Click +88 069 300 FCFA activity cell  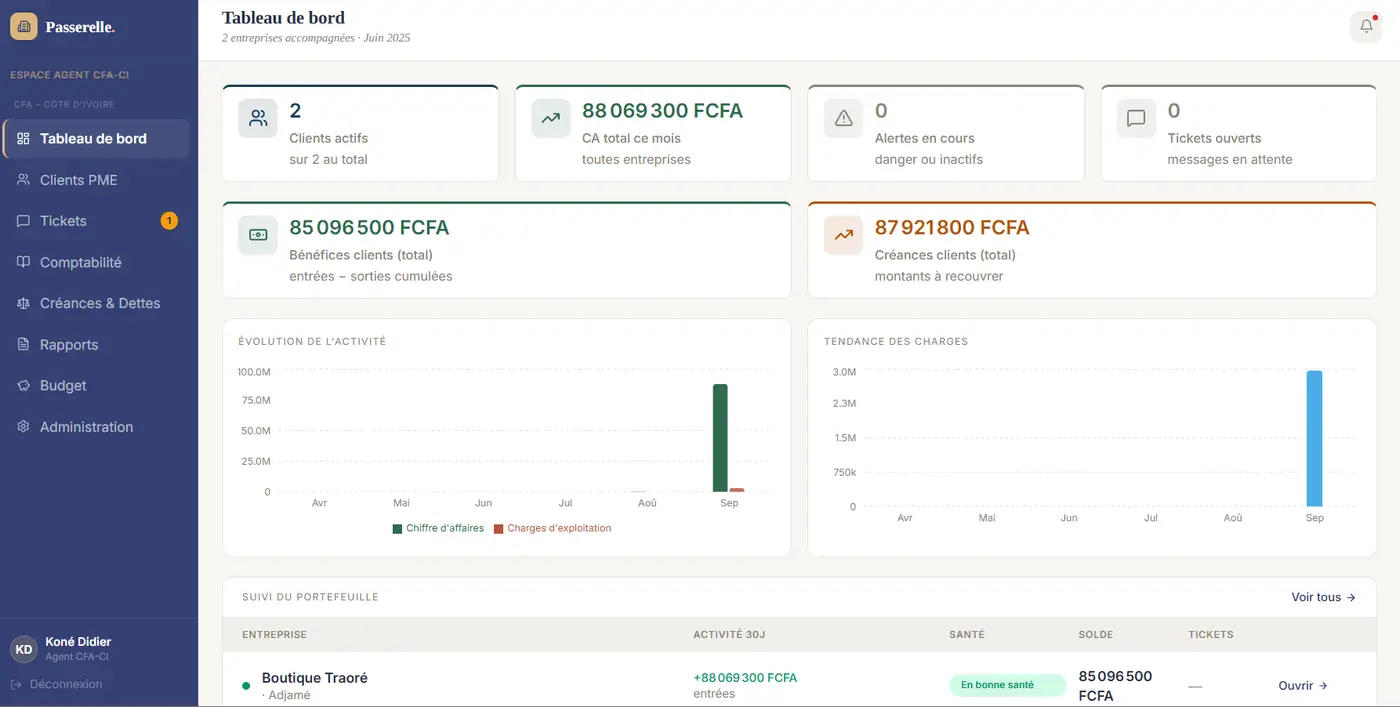tap(745, 678)
